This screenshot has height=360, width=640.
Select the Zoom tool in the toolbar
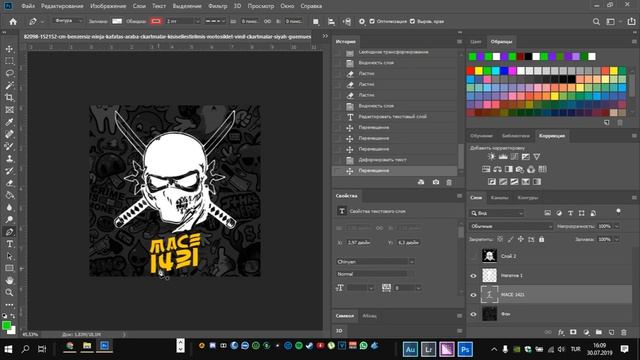[x=9, y=293]
